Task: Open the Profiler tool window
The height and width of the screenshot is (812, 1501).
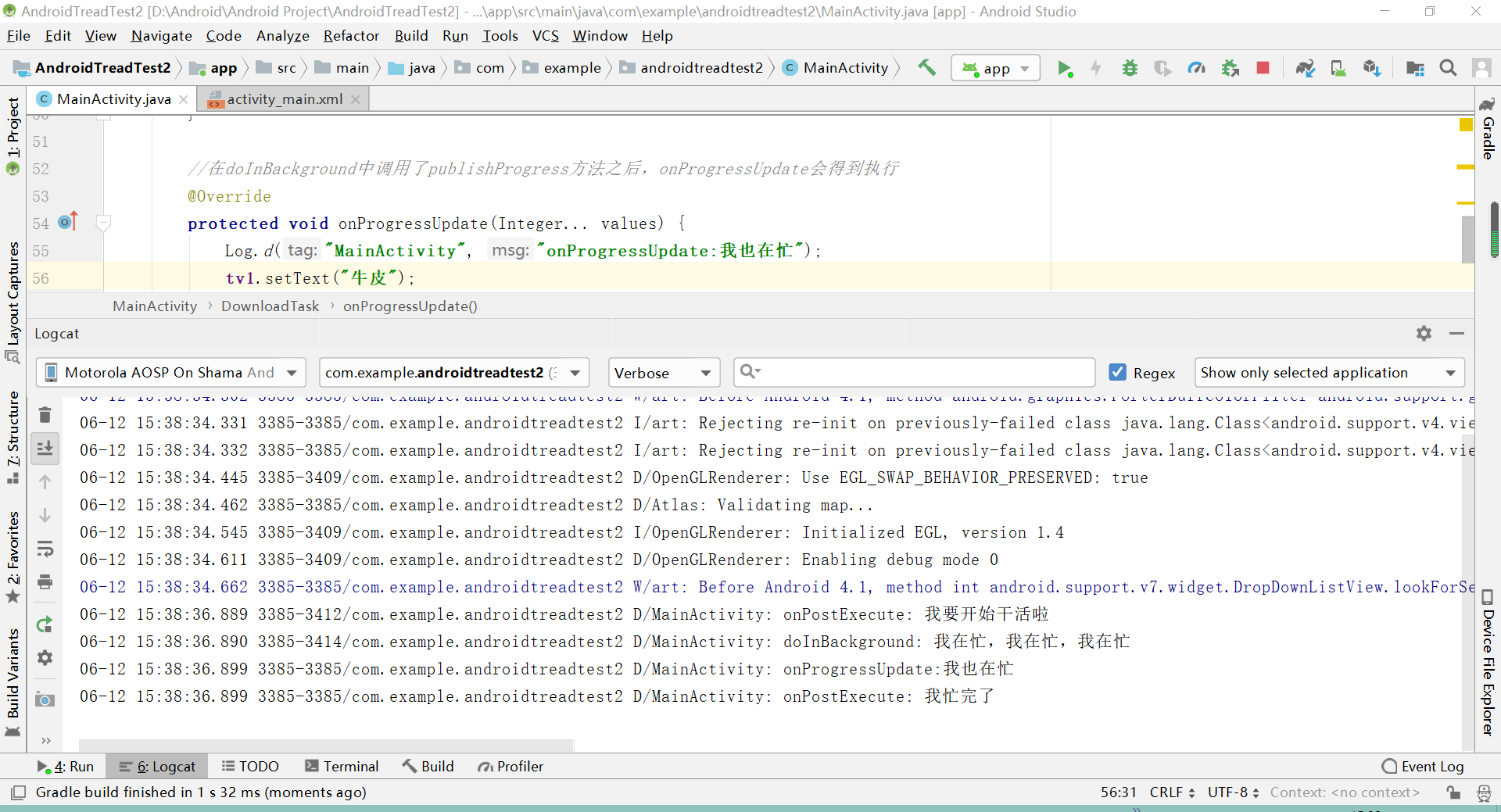Action: pos(510,767)
